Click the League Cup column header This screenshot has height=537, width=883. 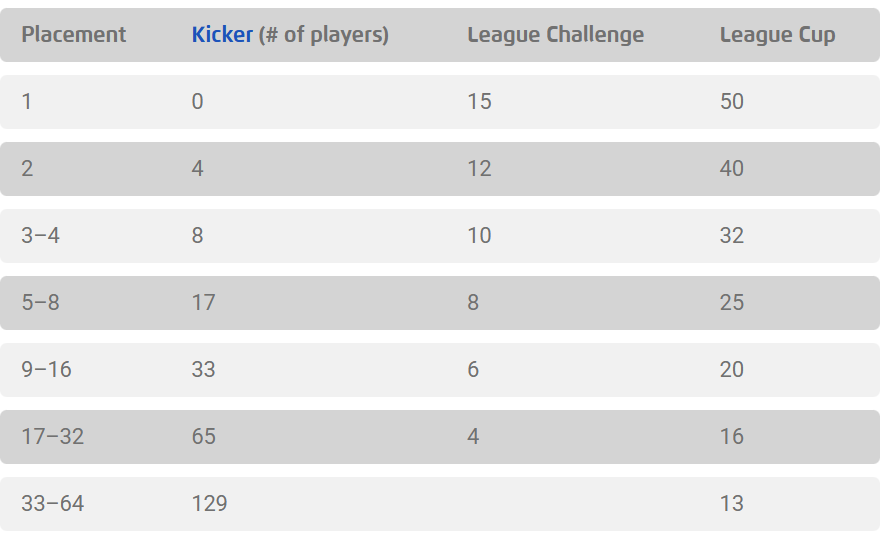(x=777, y=35)
